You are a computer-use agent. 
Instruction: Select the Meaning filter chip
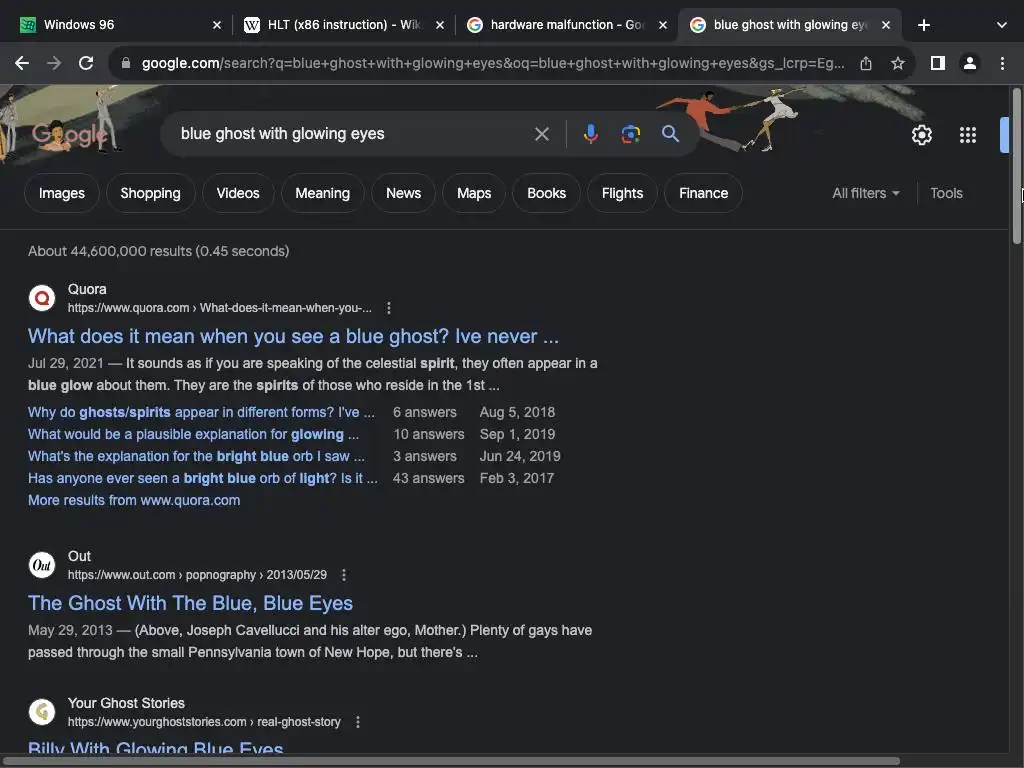click(x=323, y=193)
